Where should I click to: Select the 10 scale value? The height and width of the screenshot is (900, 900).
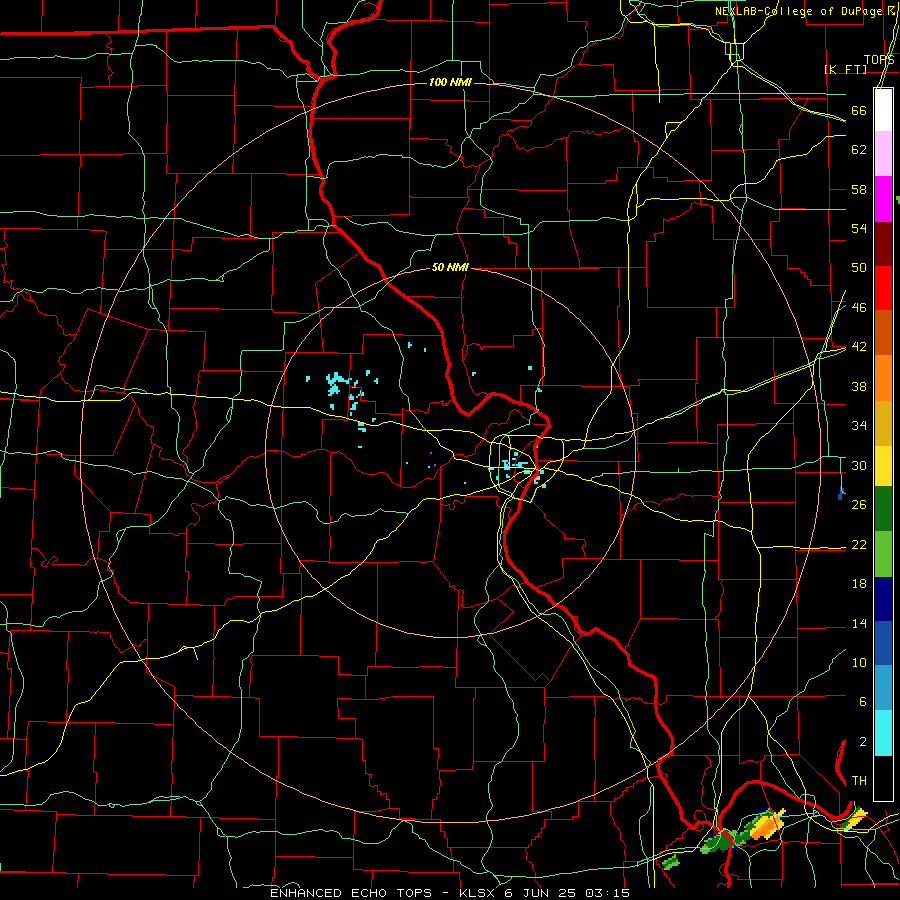point(859,662)
